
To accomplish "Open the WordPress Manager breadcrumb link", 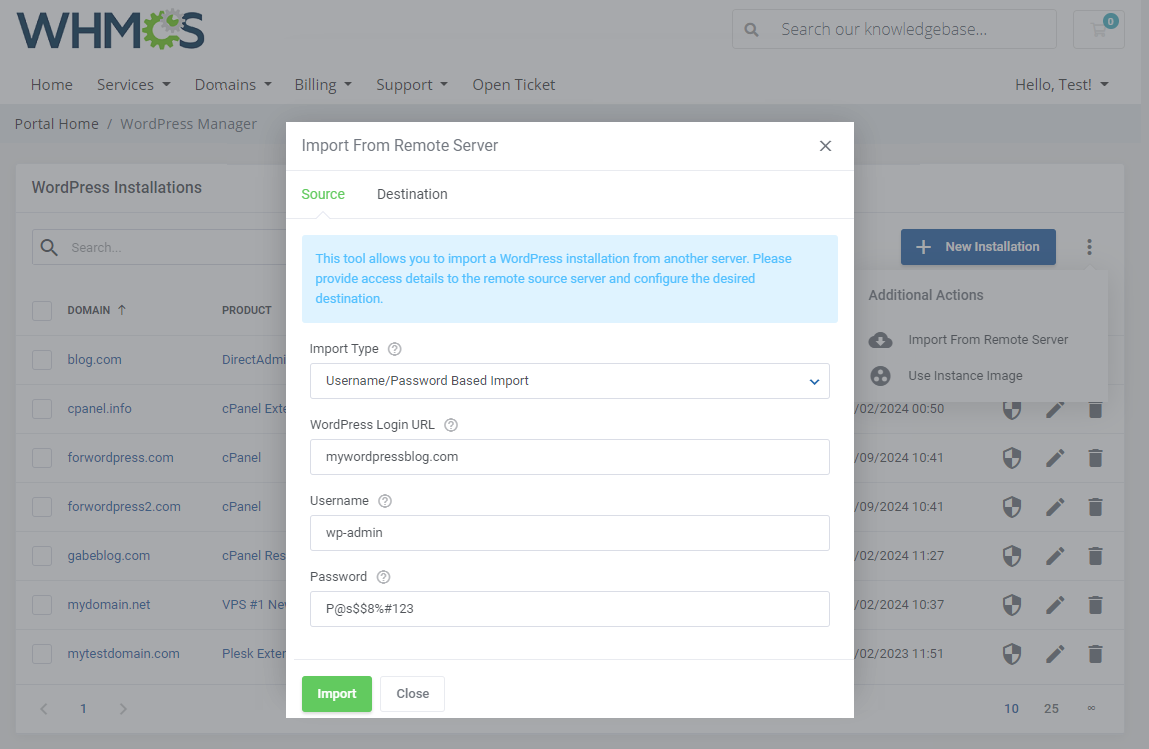I will coord(188,123).
